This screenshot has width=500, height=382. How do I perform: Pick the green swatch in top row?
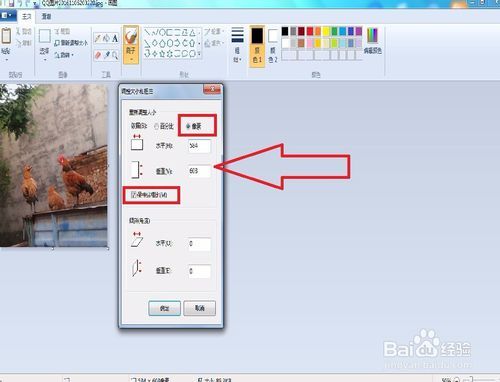[x=334, y=31]
